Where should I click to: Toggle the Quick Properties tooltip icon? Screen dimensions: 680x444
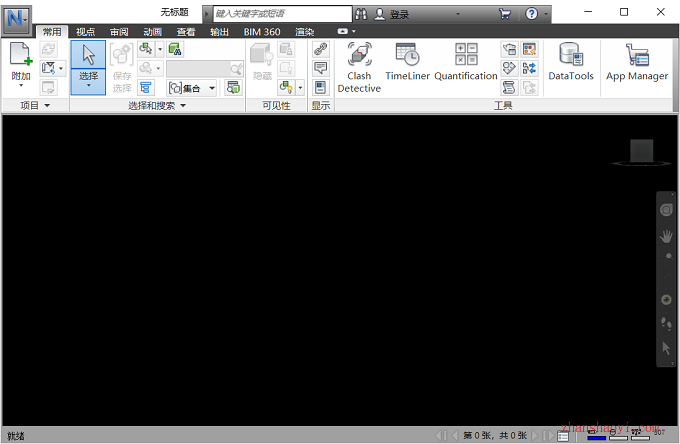tap(320, 68)
